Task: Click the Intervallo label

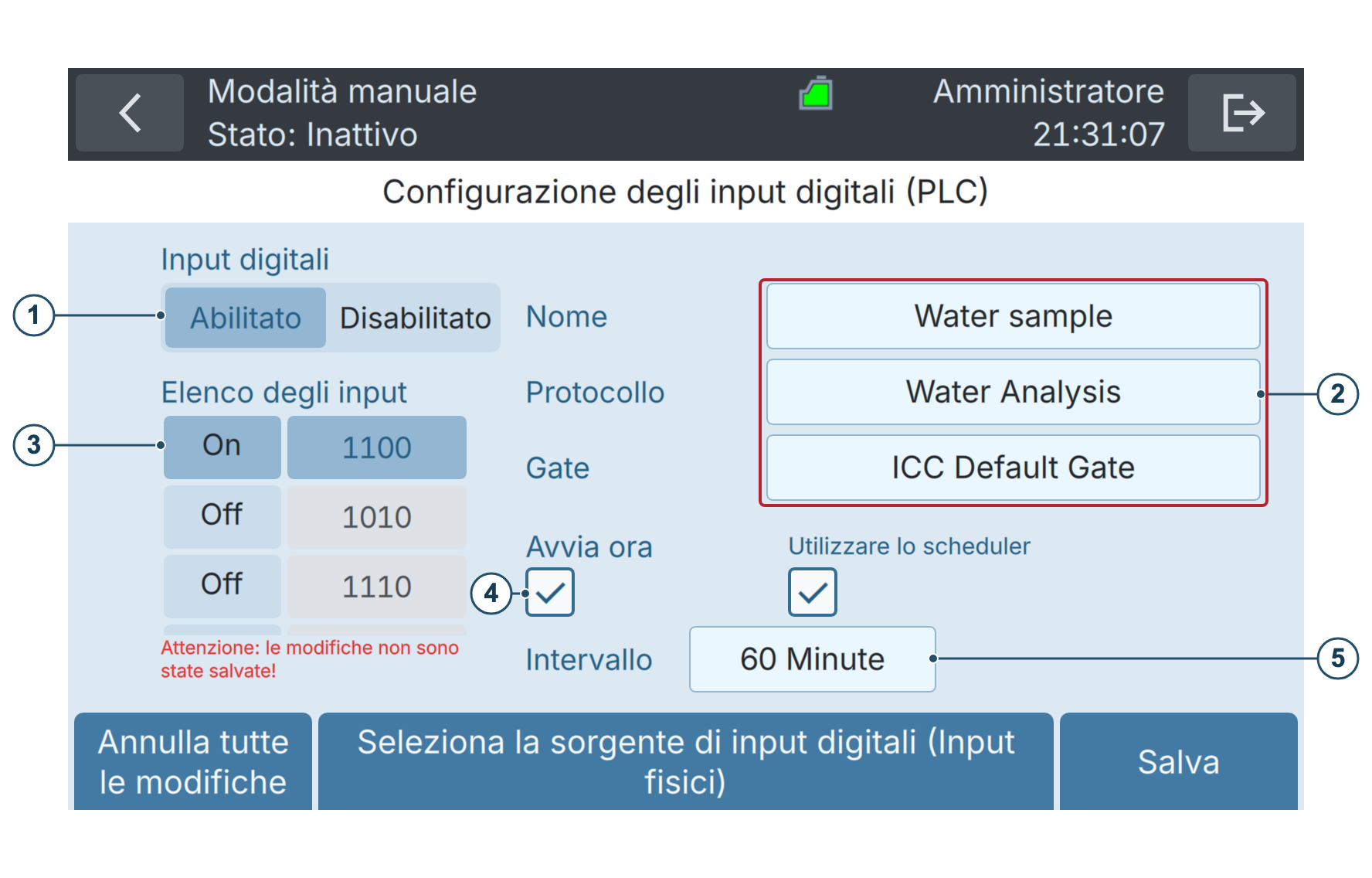Action: click(589, 660)
